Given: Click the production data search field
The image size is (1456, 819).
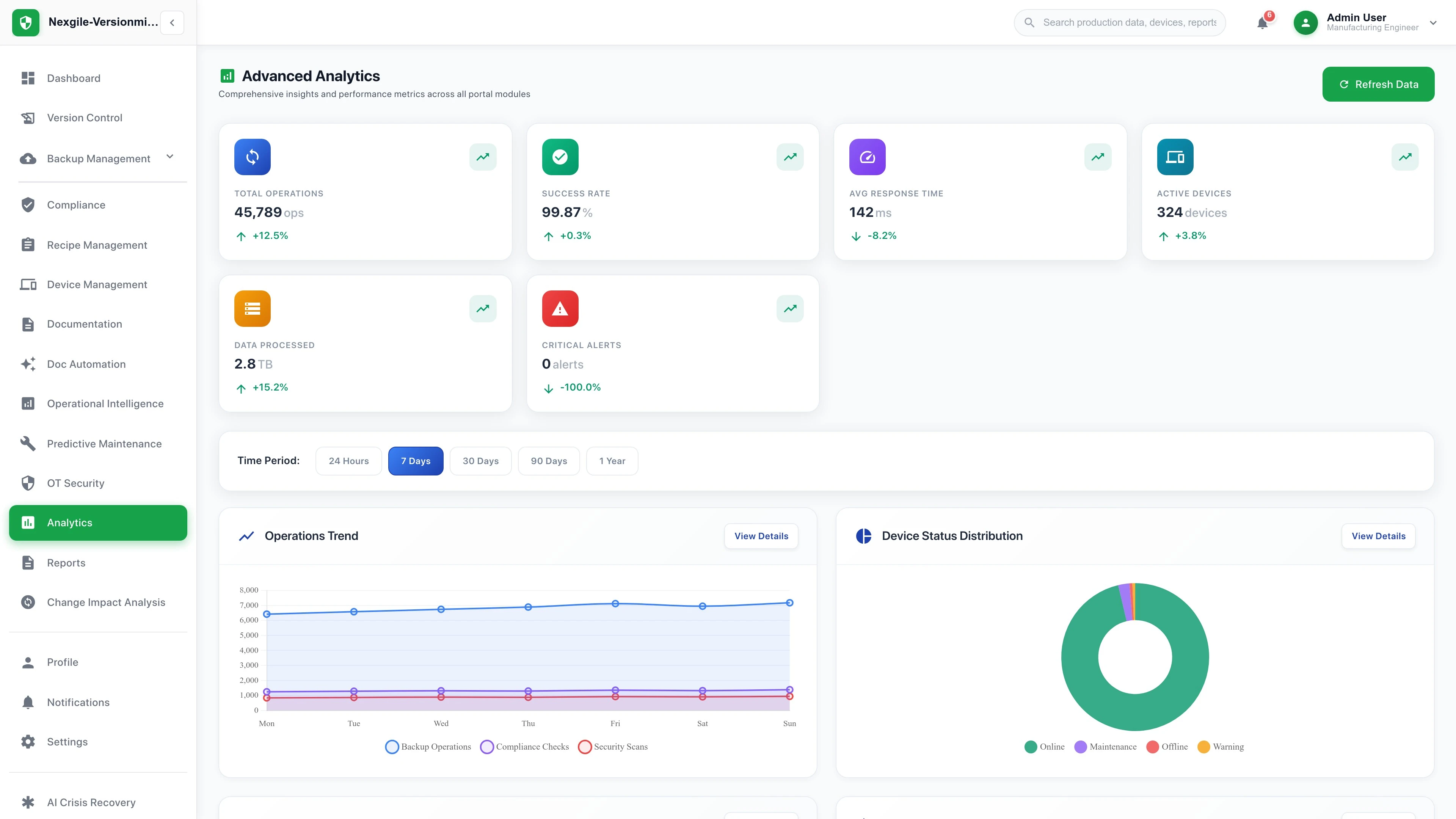Looking at the screenshot, I should [x=1119, y=23].
